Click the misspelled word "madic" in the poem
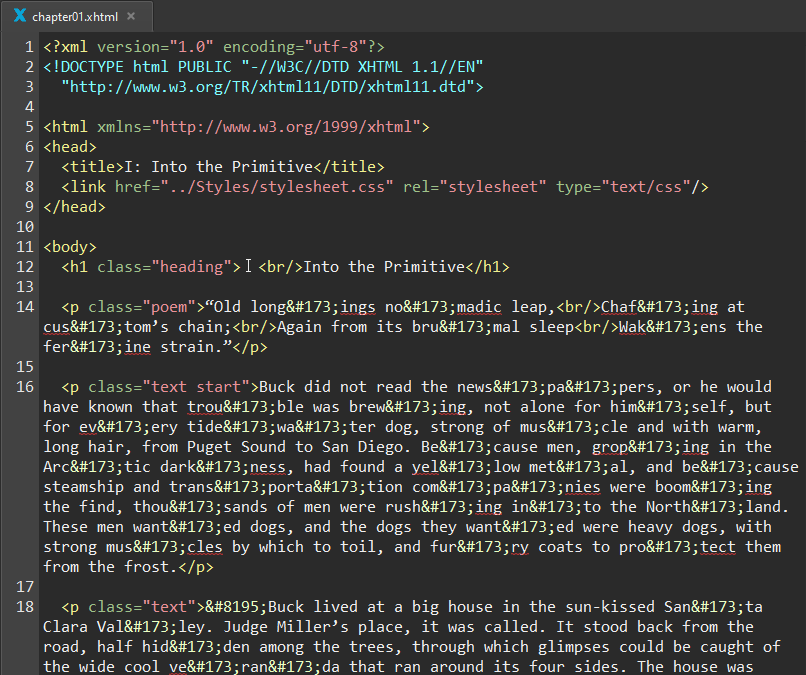806x675 pixels. 479,307
